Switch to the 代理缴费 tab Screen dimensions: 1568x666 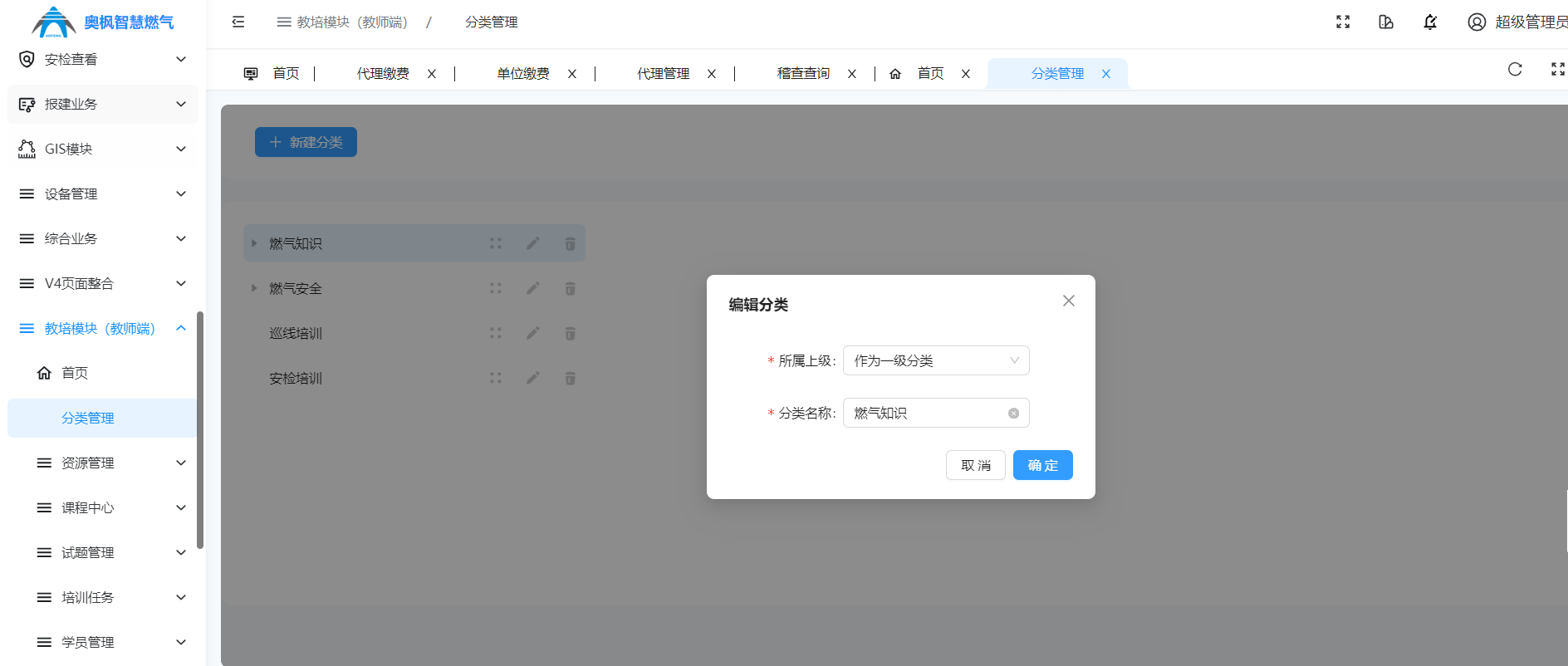point(383,74)
